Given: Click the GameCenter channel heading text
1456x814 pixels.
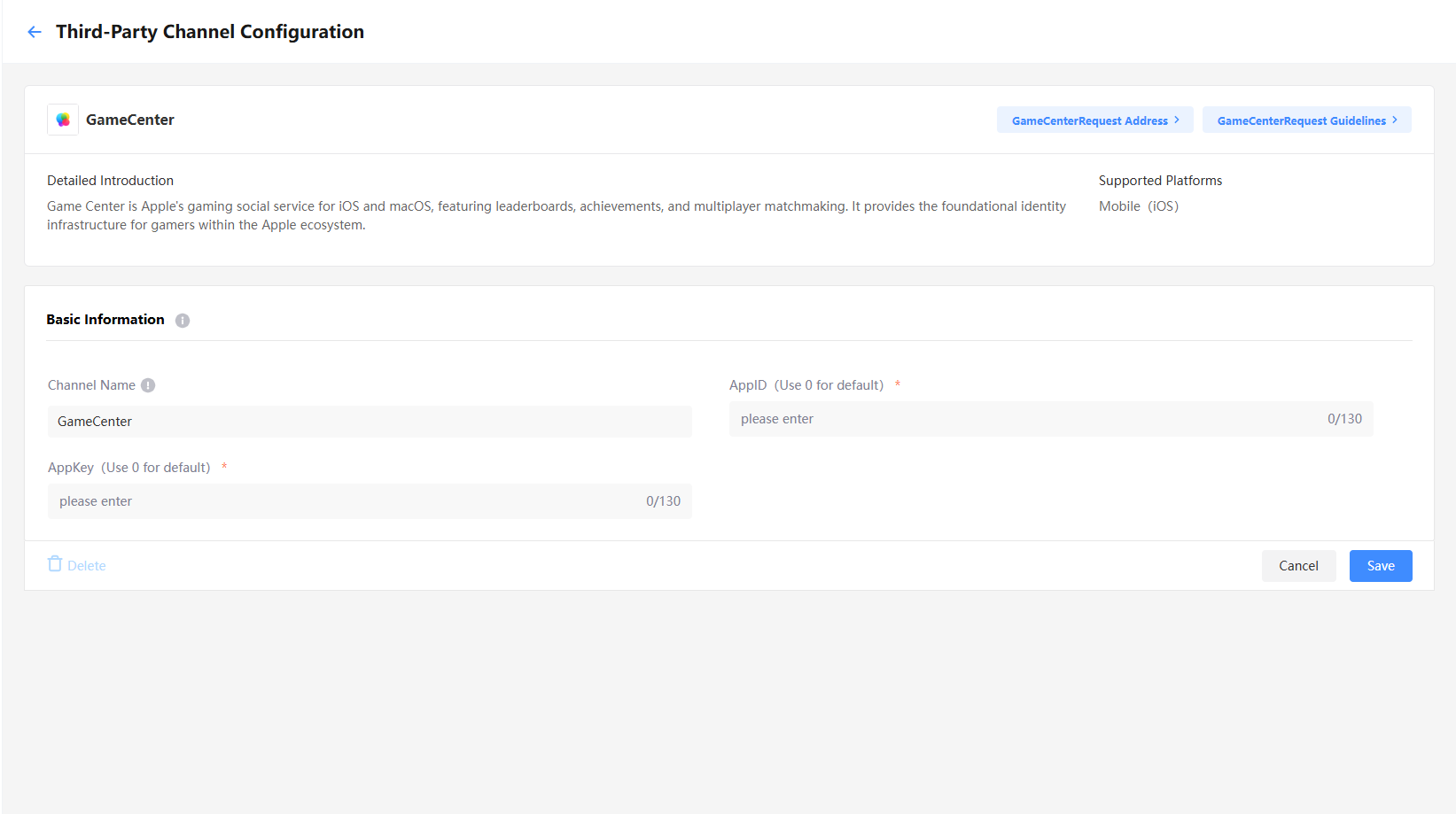Looking at the screenshot, I should [130, 120].
